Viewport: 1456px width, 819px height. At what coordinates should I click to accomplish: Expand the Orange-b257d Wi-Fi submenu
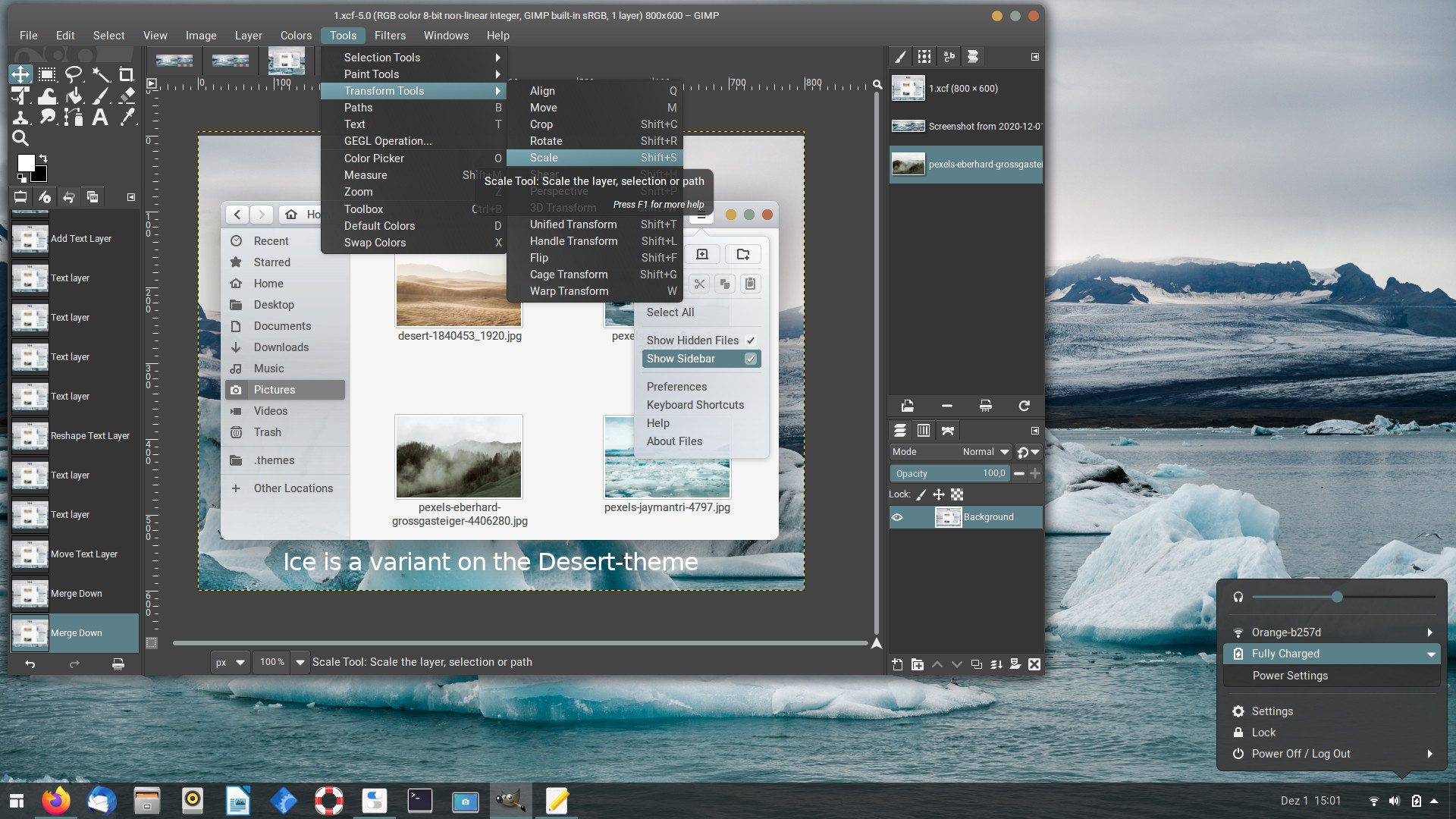[1429, 632]
